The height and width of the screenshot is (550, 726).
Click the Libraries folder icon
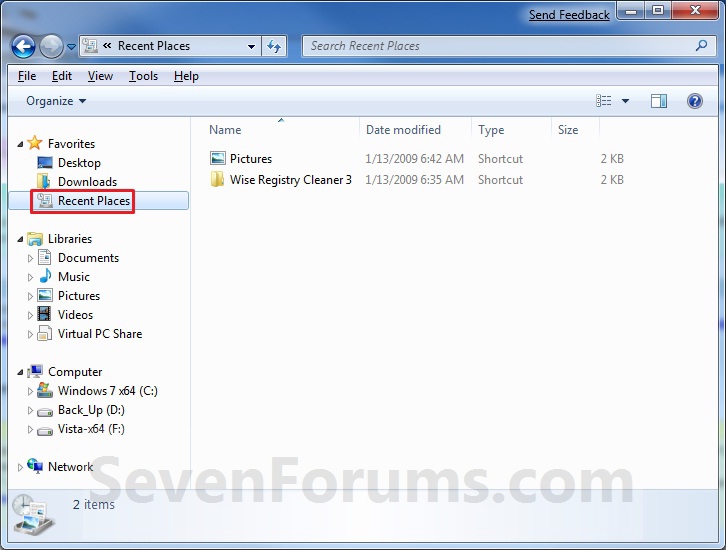tap(35, 239)
